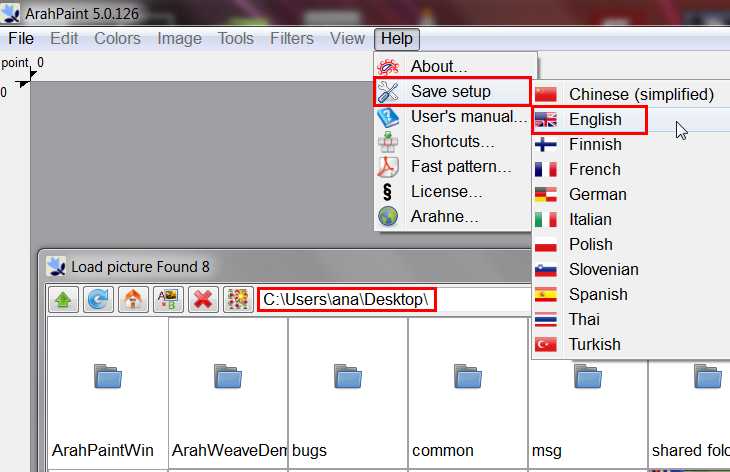Click the path field C:\Users\ana\Desktop\
This screenshot has height=472, width=730.
pos(393,300)
